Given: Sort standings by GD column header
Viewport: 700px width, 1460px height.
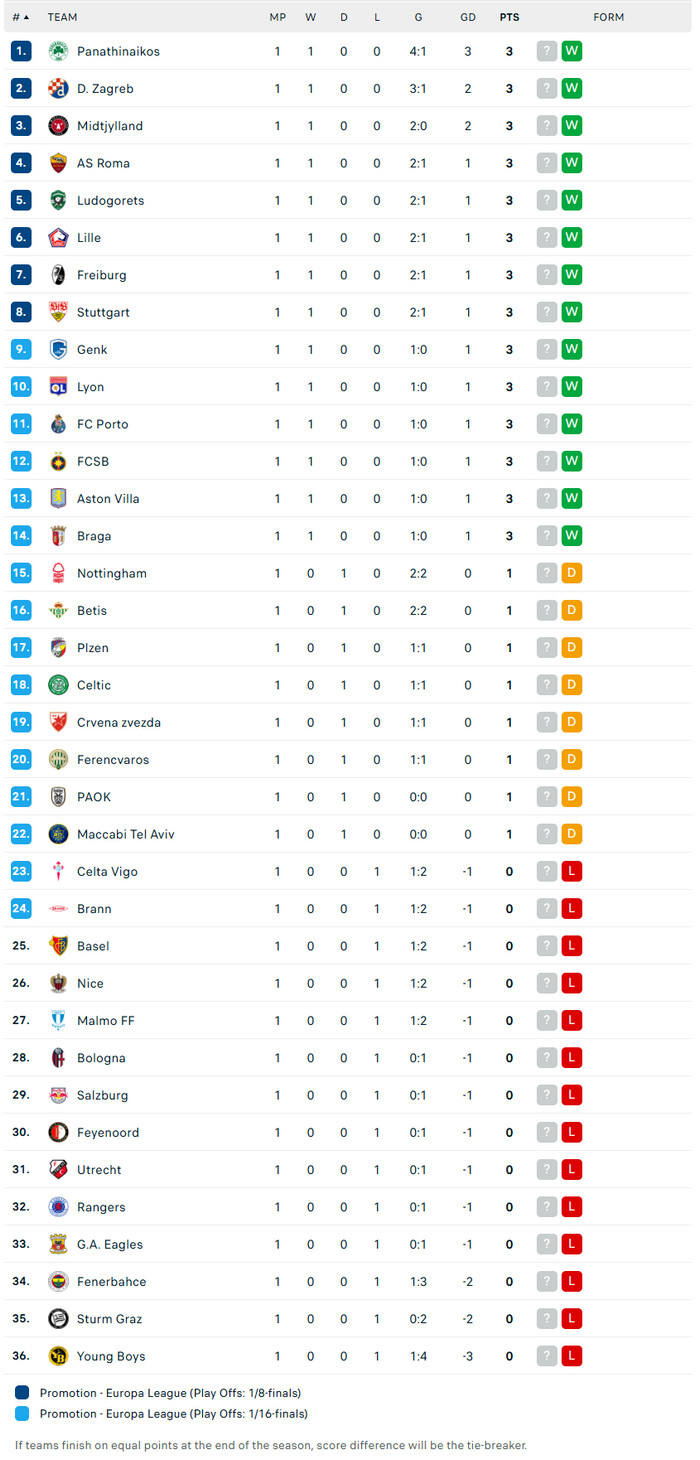Looking at the screenshot, I should point(468,17).
